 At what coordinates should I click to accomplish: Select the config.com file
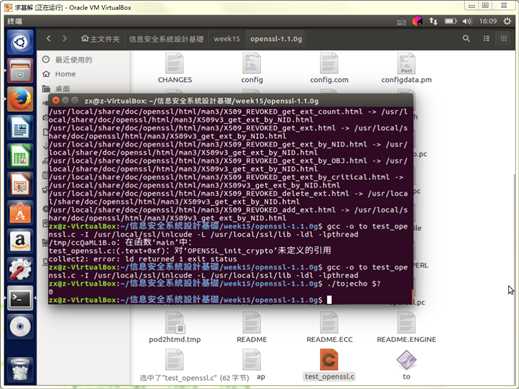(329, 68)
